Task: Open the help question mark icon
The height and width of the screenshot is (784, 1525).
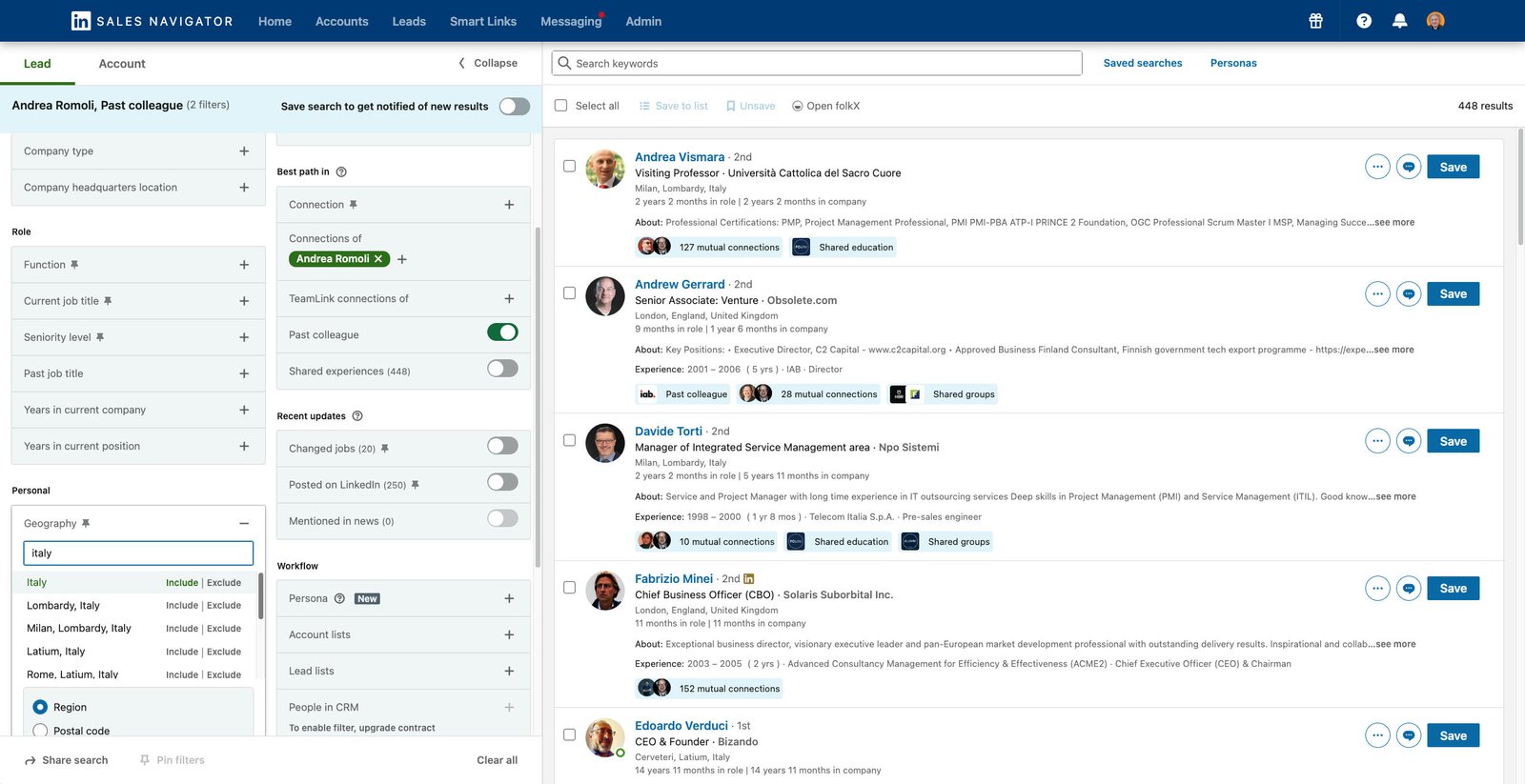Action: coord(1364,21)
